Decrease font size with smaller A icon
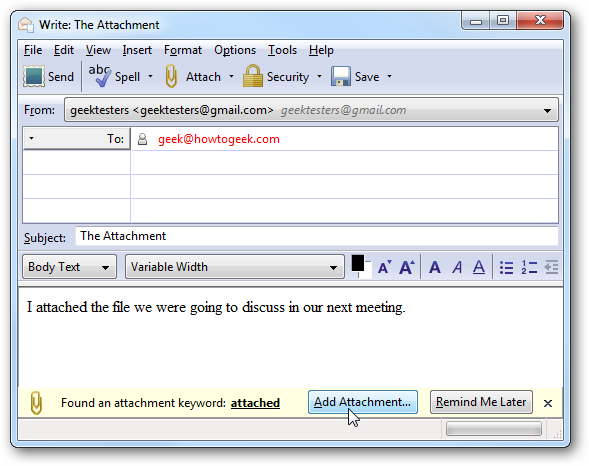The image size is (589, 466). [x=385, y=267]
